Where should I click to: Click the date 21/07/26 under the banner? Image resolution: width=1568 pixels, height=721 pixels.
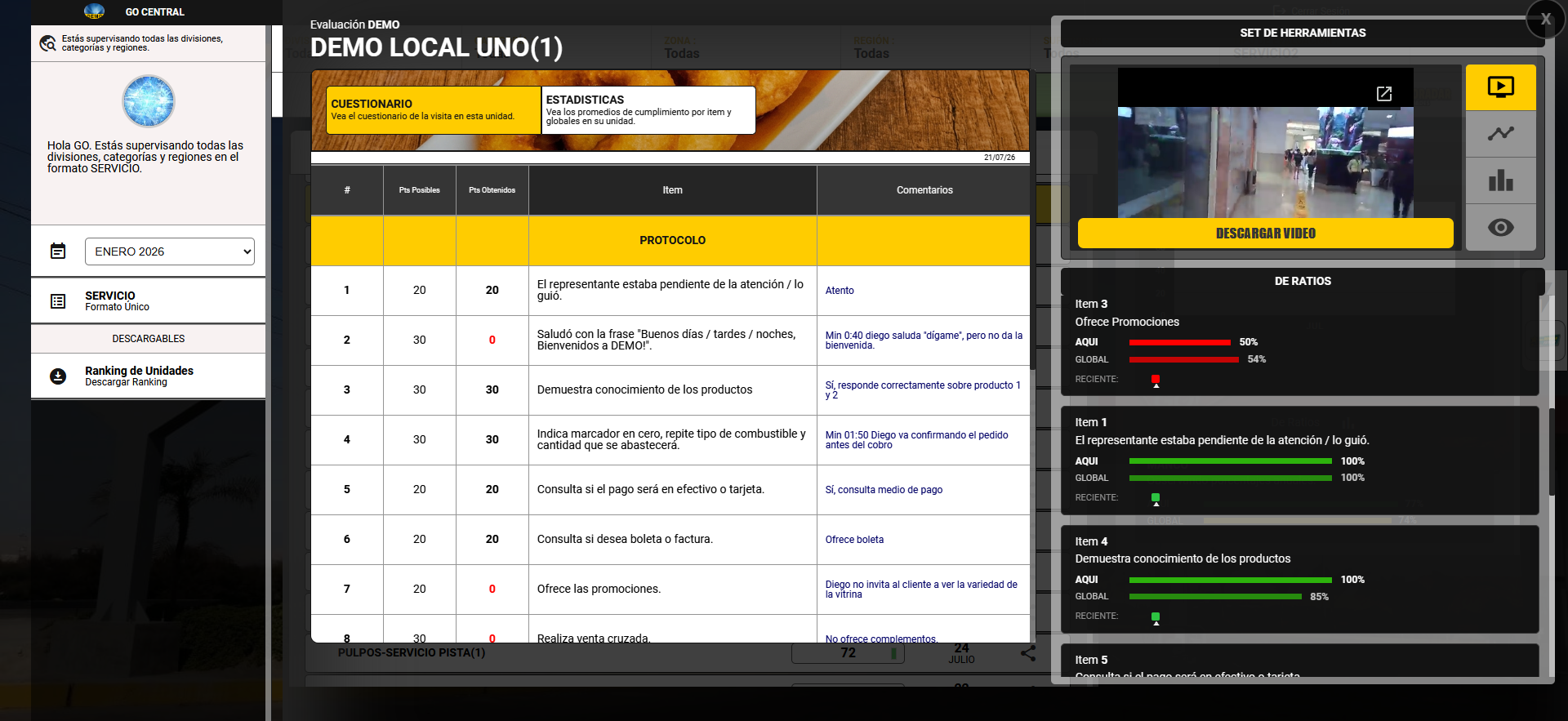[1000, 158]
